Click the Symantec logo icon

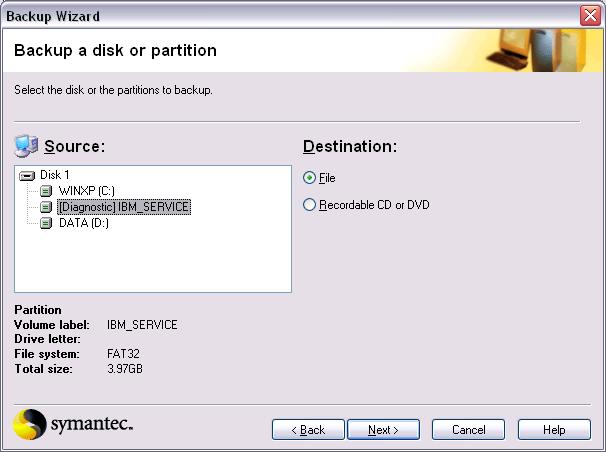30,424
